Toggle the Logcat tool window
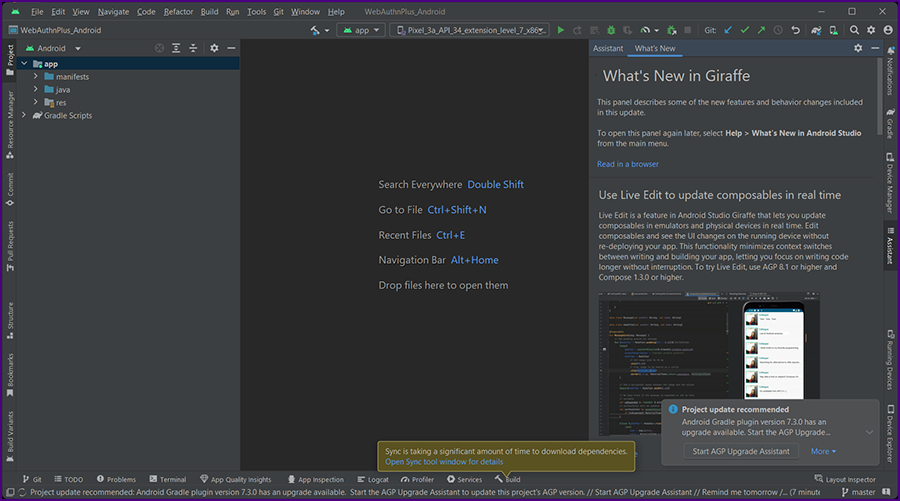 (x=372, y=480)
